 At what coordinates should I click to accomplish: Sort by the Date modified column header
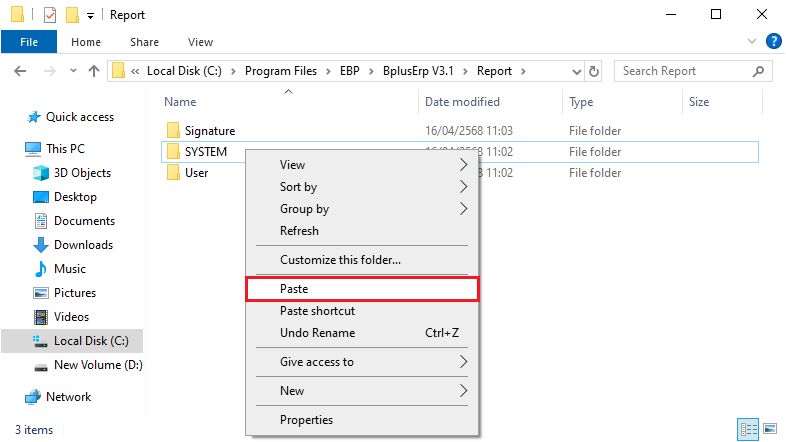click(x=462, y=102)
